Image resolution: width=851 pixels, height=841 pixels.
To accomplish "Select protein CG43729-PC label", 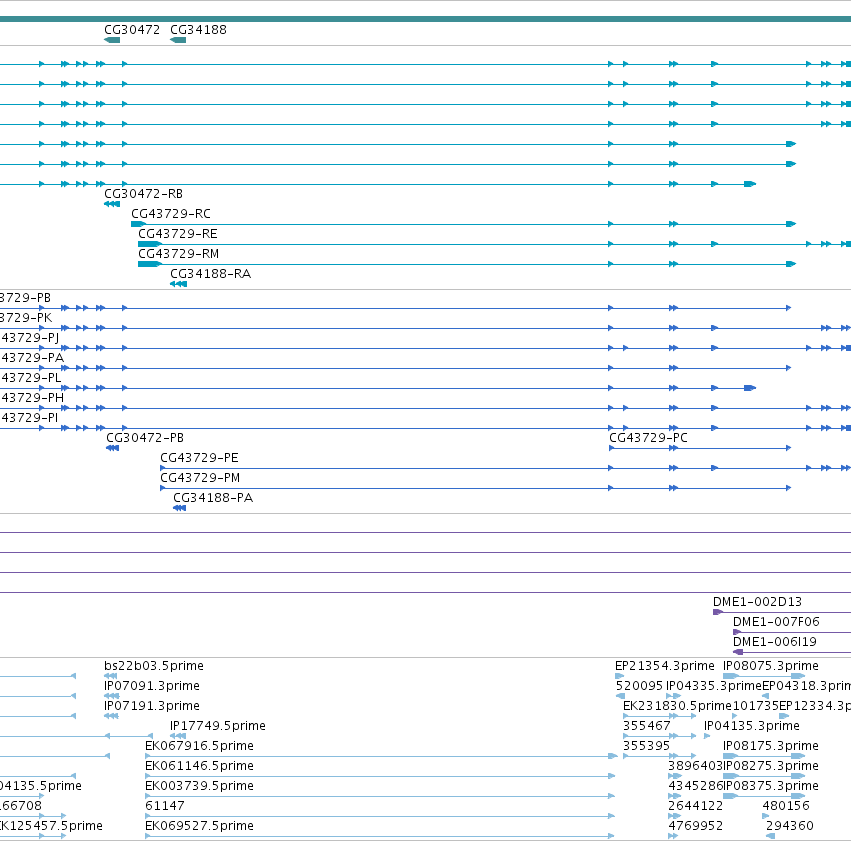I will tap(648, 438).
